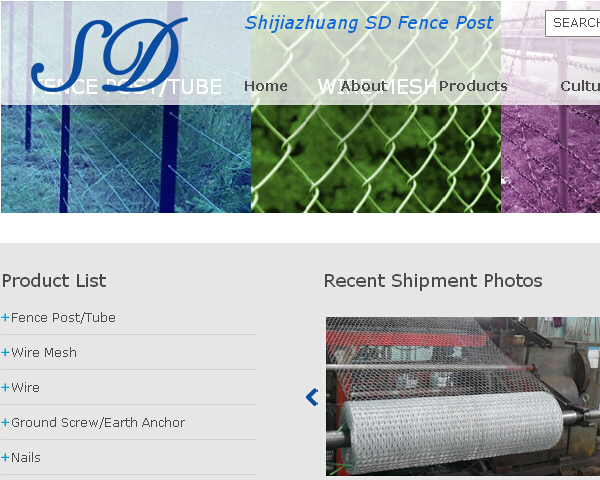This screenshot has height=480, width=600.
Task: Open Wire Mesh product link
Action: coord(44,352)
